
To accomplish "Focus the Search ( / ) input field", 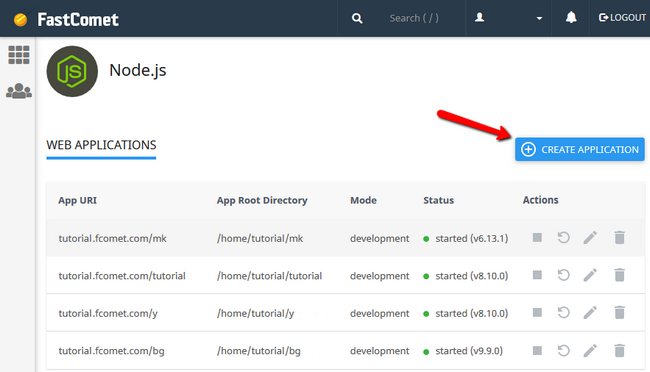I will click(414, 18).
